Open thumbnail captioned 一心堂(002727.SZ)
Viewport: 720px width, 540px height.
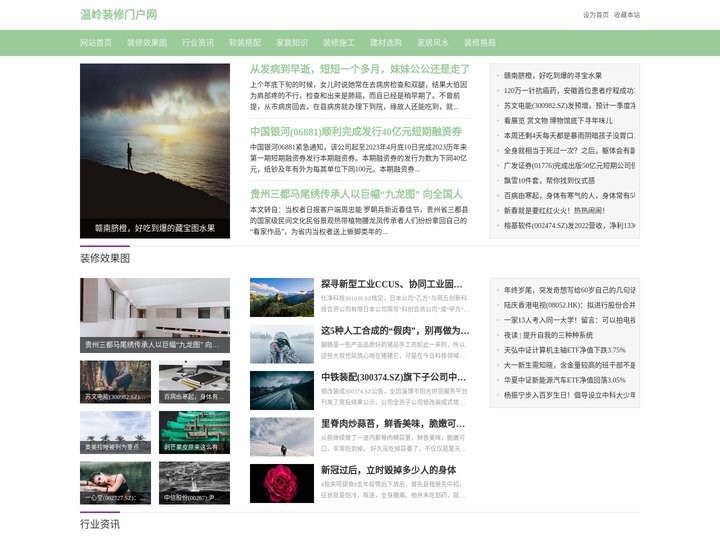click(115, 483)
